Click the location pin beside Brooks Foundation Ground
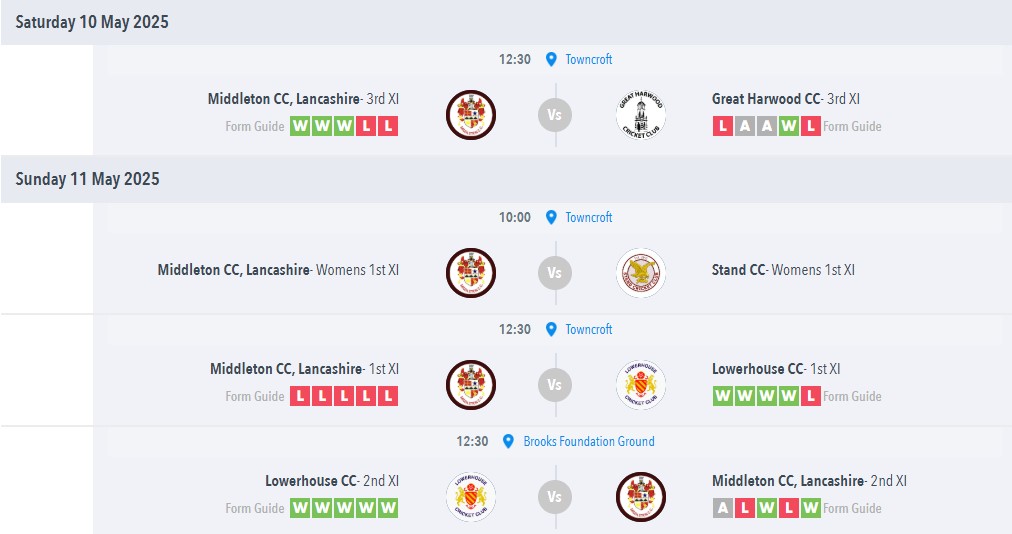 508,441
